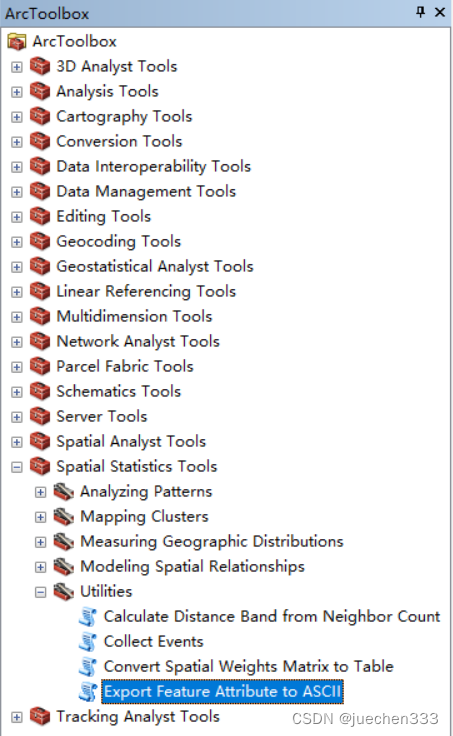Expand the Analysis Tools node

click(x=17, y=92)
